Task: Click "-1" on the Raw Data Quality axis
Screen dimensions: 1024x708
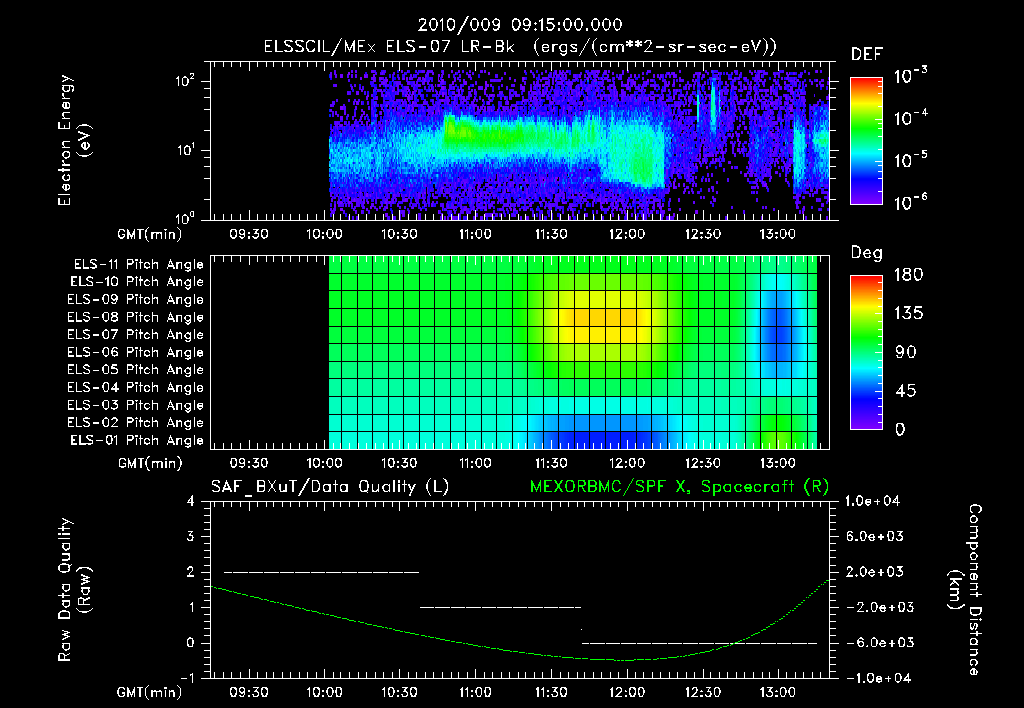Action: point(188,678)
